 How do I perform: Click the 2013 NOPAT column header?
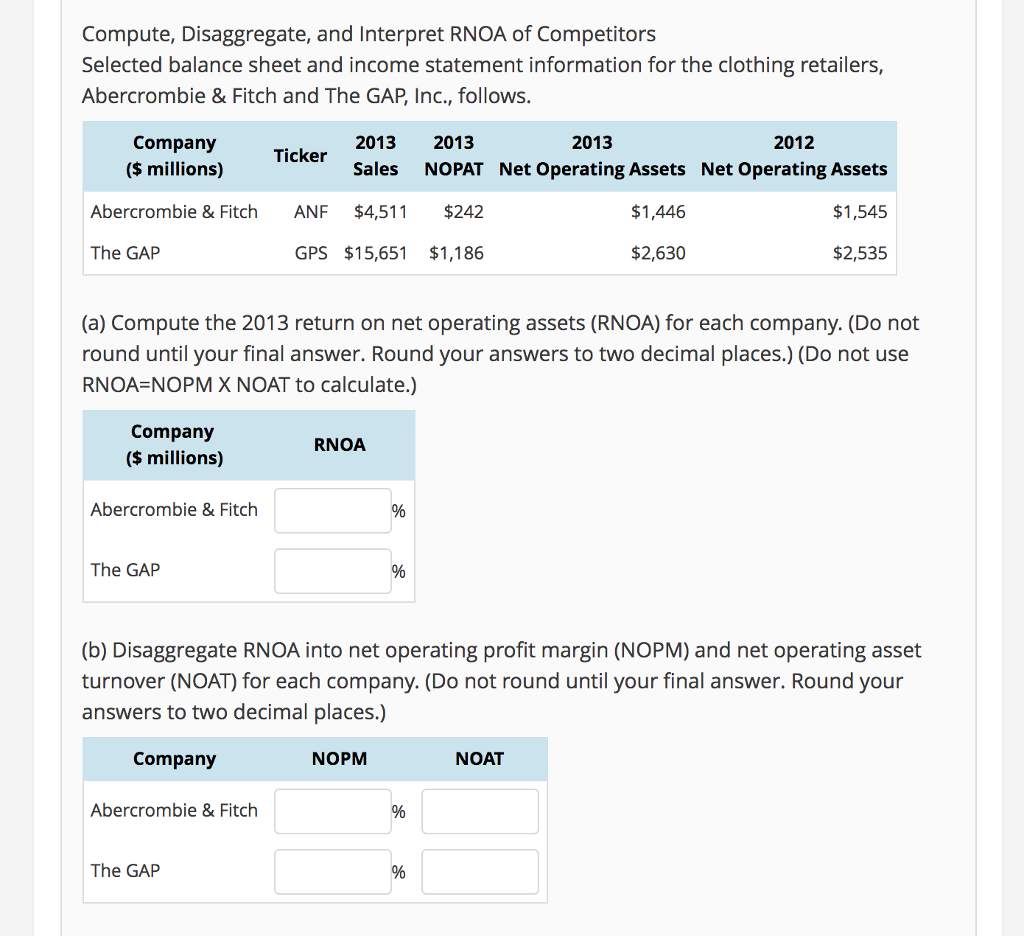pyautogui.click(x=453, y=156)
